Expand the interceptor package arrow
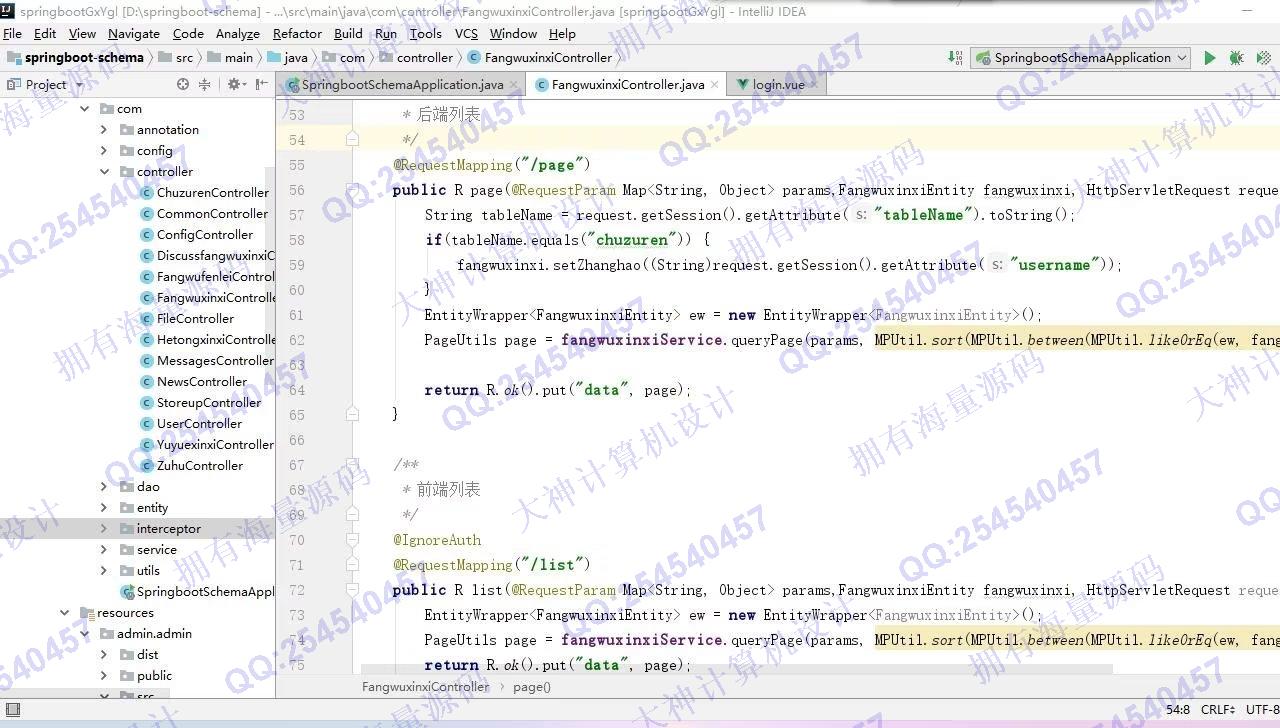Image resolution: width=1280 pixels, height=728 pixels. click(104, 529)
